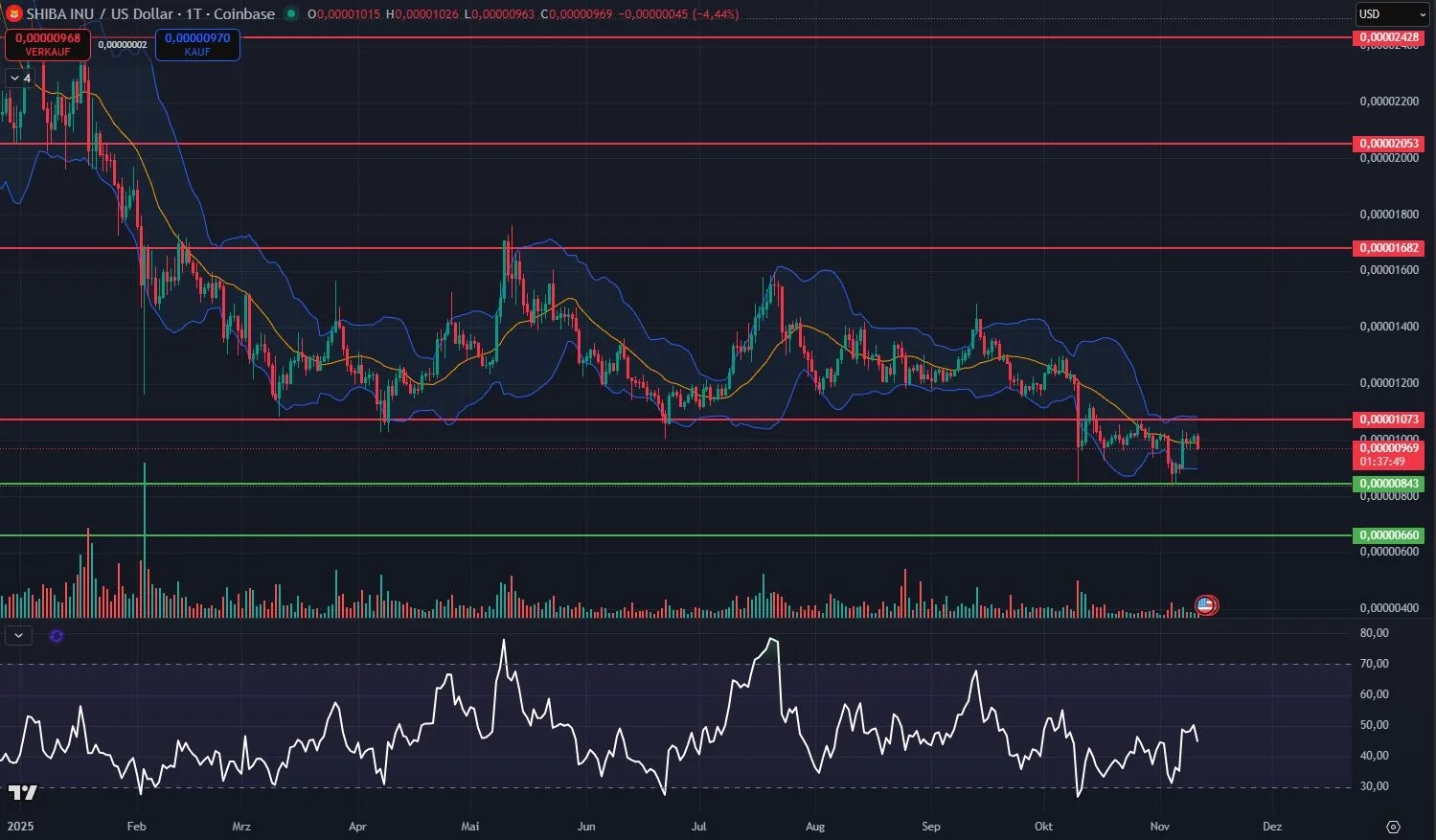Click the 0,00001682 horizontal line price tag
Viewport: 1436px width, 840px height.
1388,248
